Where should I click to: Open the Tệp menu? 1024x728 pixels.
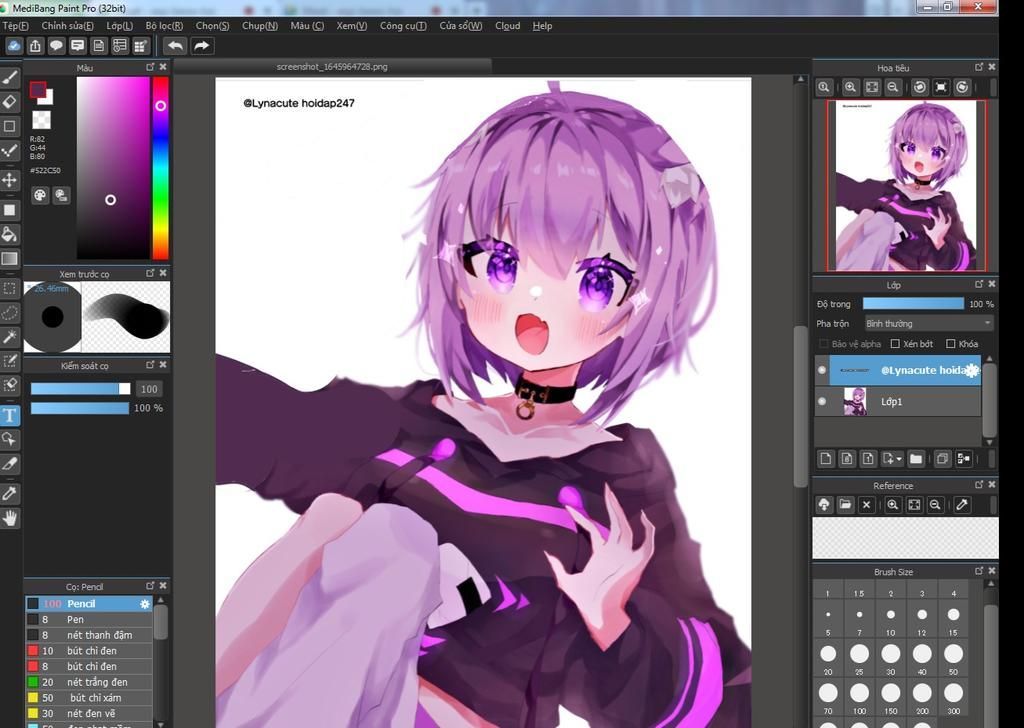pos(16,25)
